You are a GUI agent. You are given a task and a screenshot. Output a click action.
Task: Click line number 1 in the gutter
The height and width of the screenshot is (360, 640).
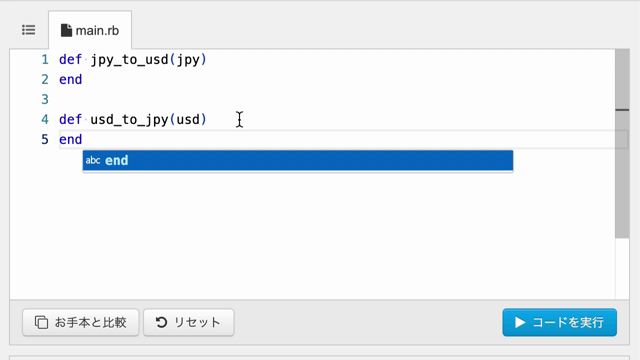(45, 60)
